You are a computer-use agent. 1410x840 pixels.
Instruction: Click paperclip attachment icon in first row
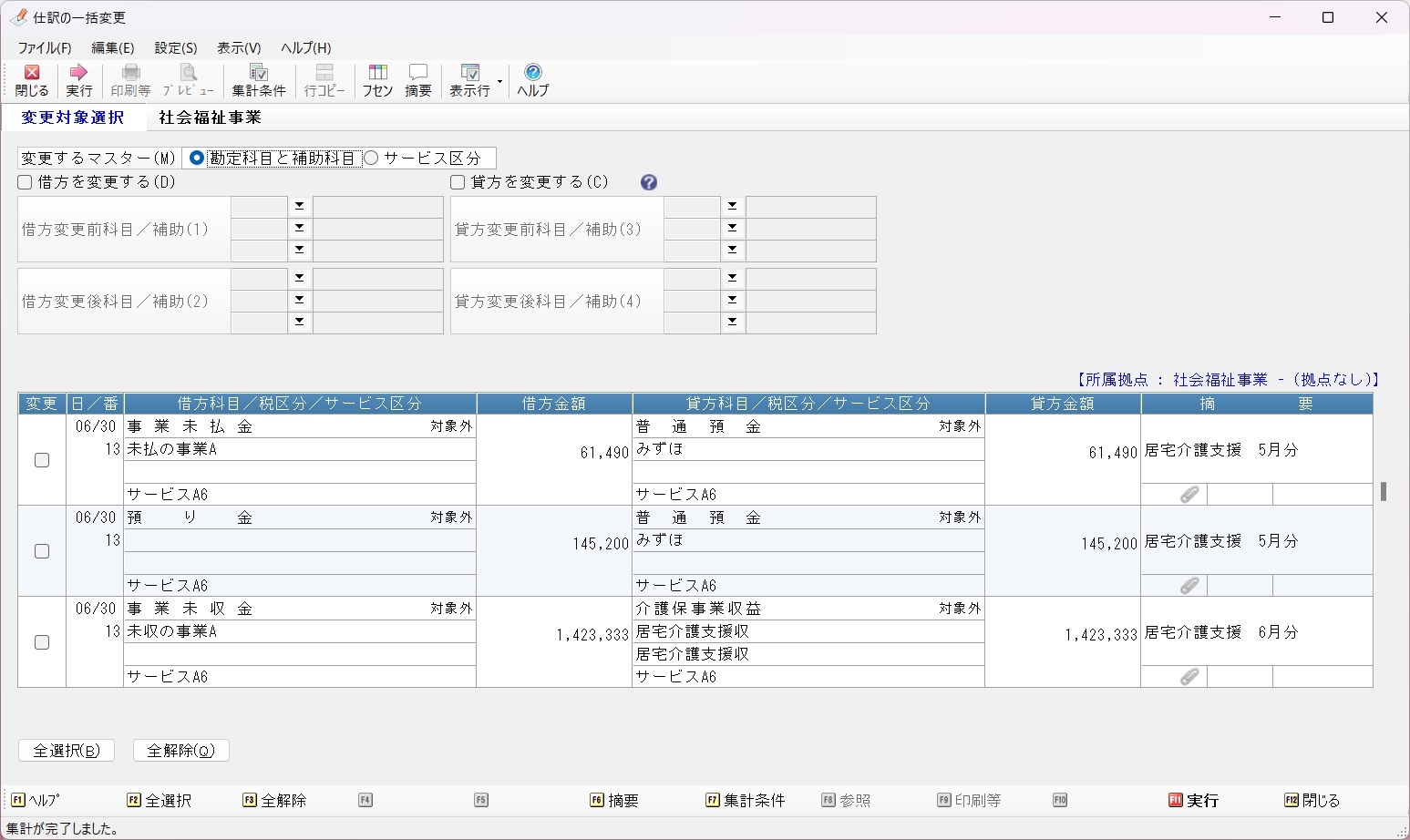1189,495
